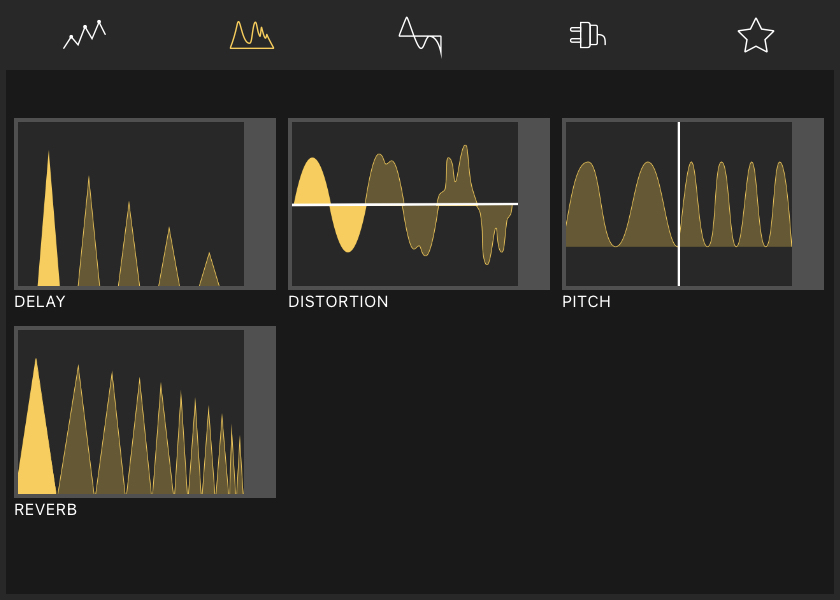The width and height of the screenshot is (840, 600).
Task: Tap the gray strip beside Reverb preview
Action: [259, 412]
